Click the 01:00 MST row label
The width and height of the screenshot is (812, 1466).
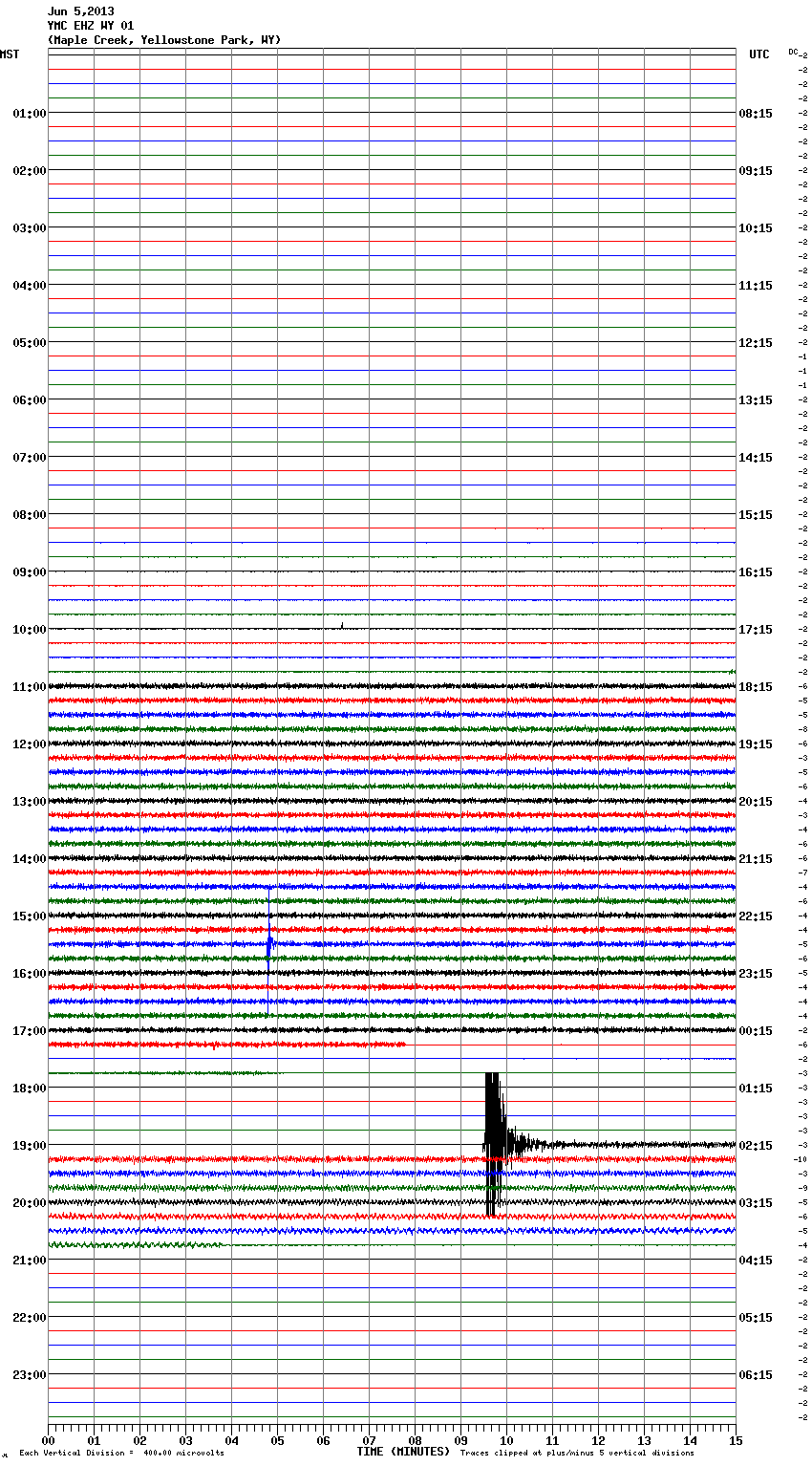point(29,113)
